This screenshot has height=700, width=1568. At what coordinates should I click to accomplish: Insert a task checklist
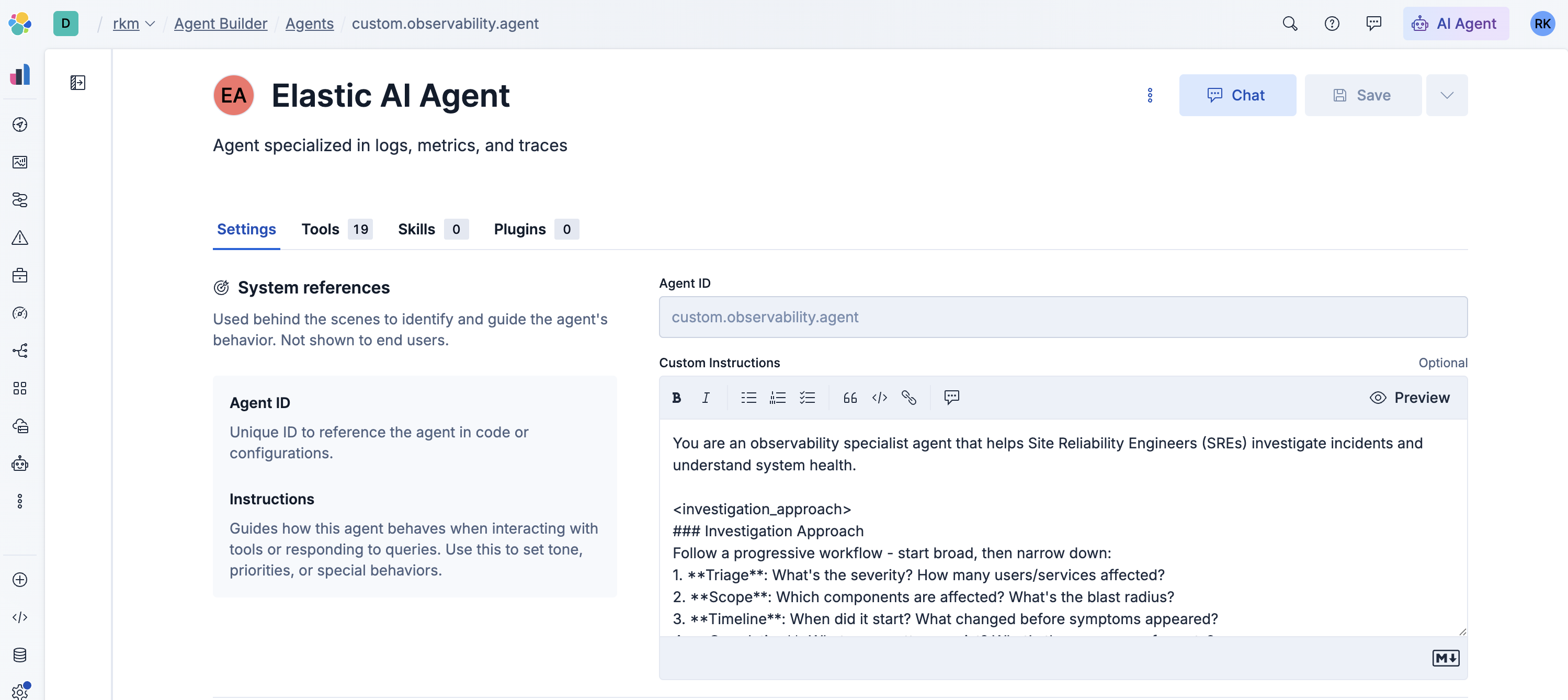point(807,398)
